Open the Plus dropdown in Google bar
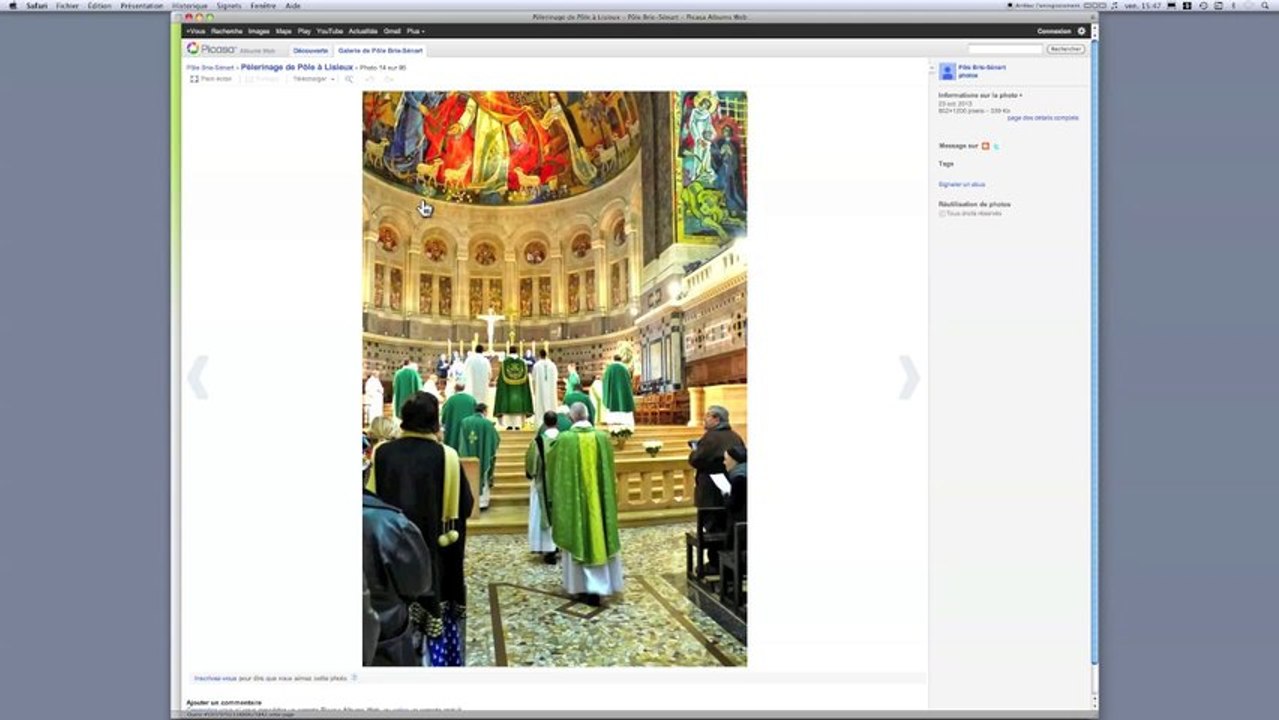Viewport: 1279px width, 720px height. pos(415,31)
